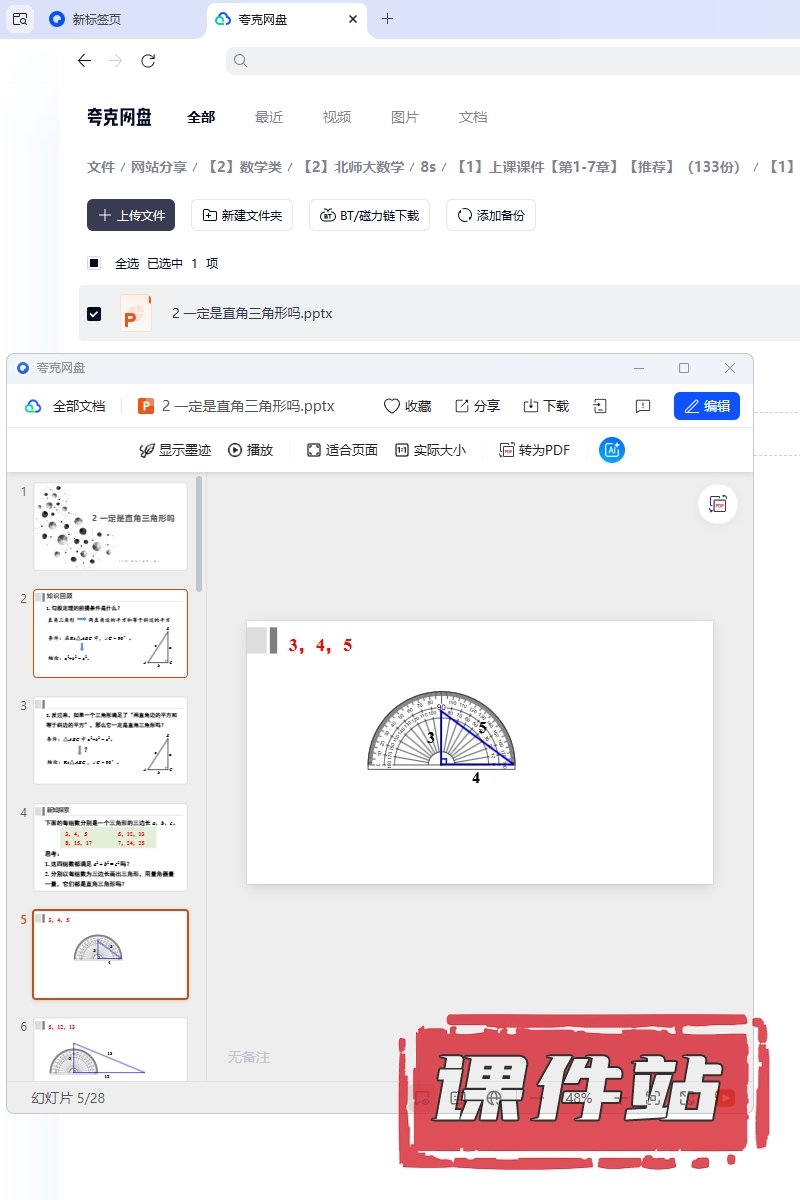Open the 文档 category tab

point(473,117)
